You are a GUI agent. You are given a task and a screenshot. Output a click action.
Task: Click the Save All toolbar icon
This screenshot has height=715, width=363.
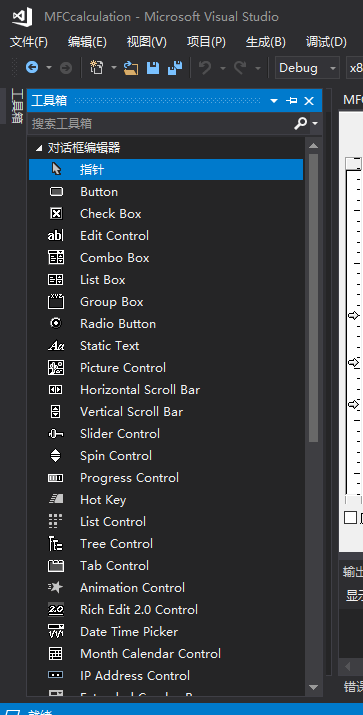pyautogui.click(x=175, y=67)
